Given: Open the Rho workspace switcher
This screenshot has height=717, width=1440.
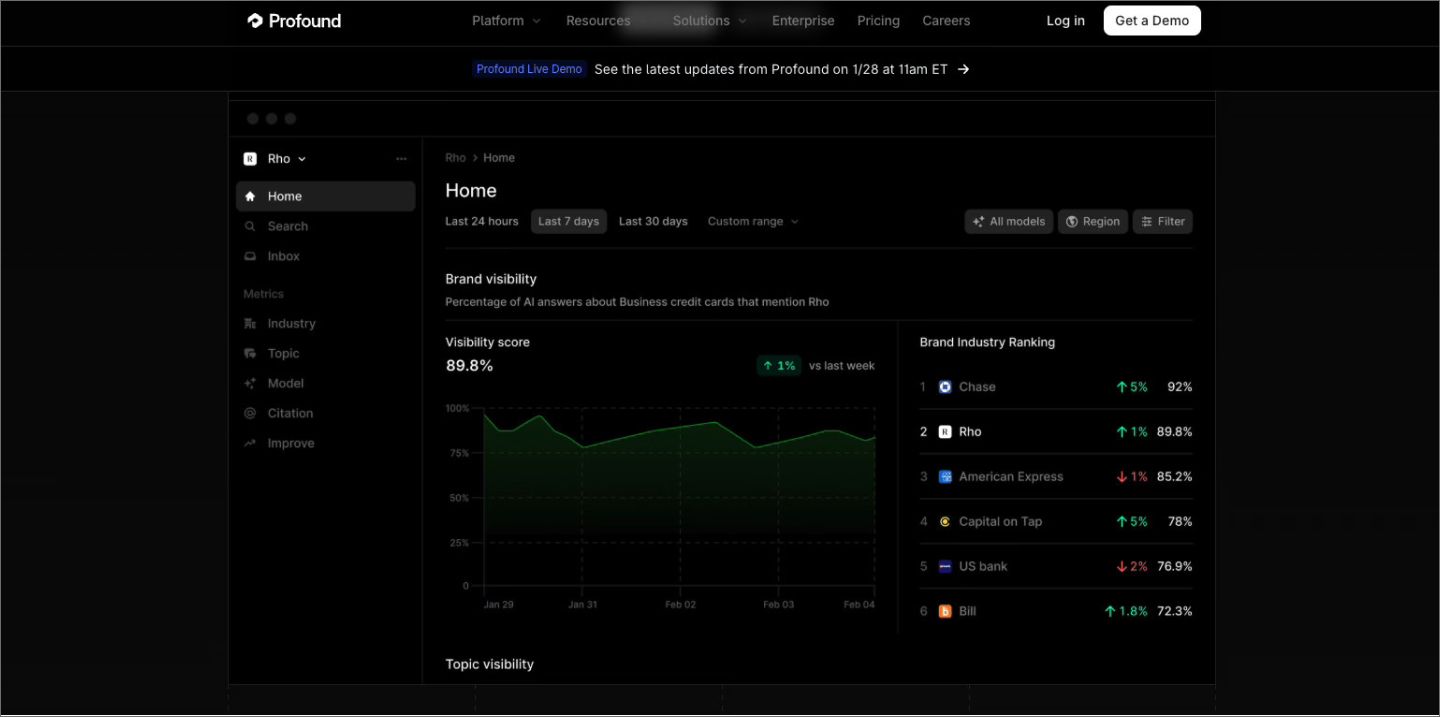Looking at the screenshot, I should pos(276,159).
